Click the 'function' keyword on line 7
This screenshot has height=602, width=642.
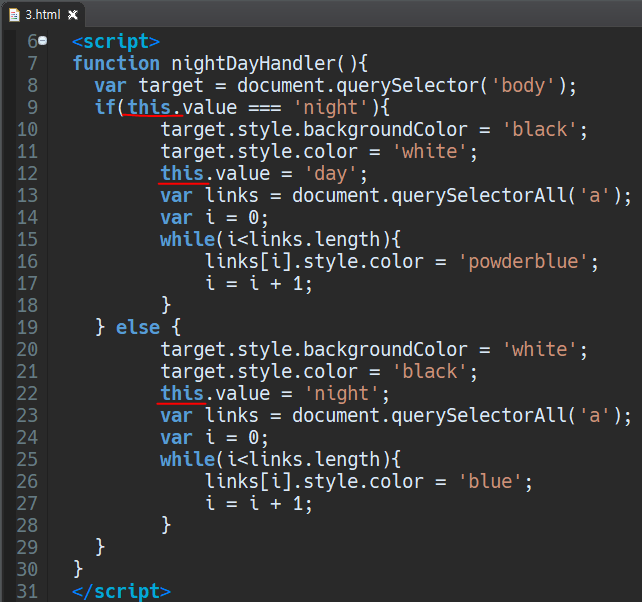[x=116, y=63]
